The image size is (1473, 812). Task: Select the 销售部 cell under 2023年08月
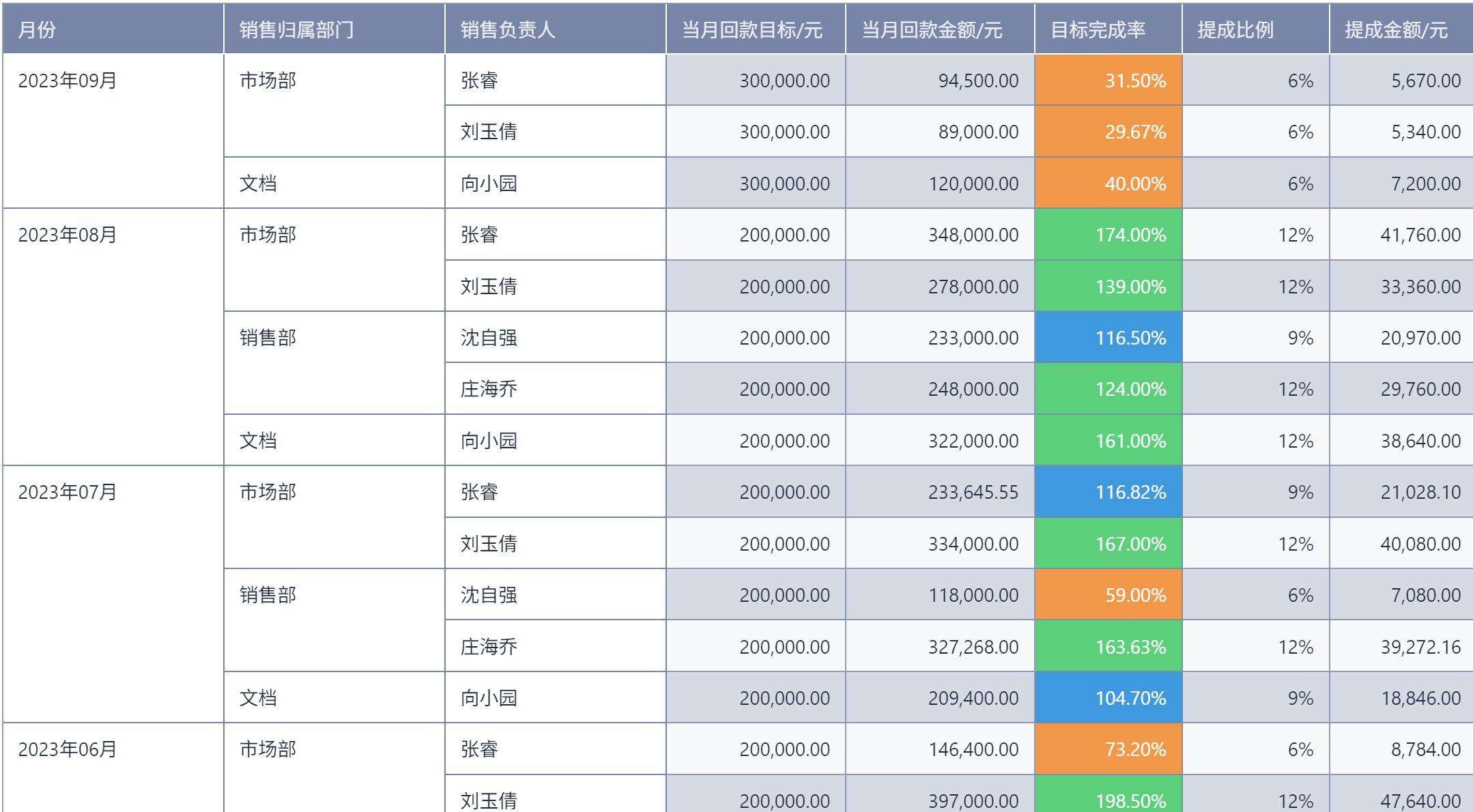(268, 338)
